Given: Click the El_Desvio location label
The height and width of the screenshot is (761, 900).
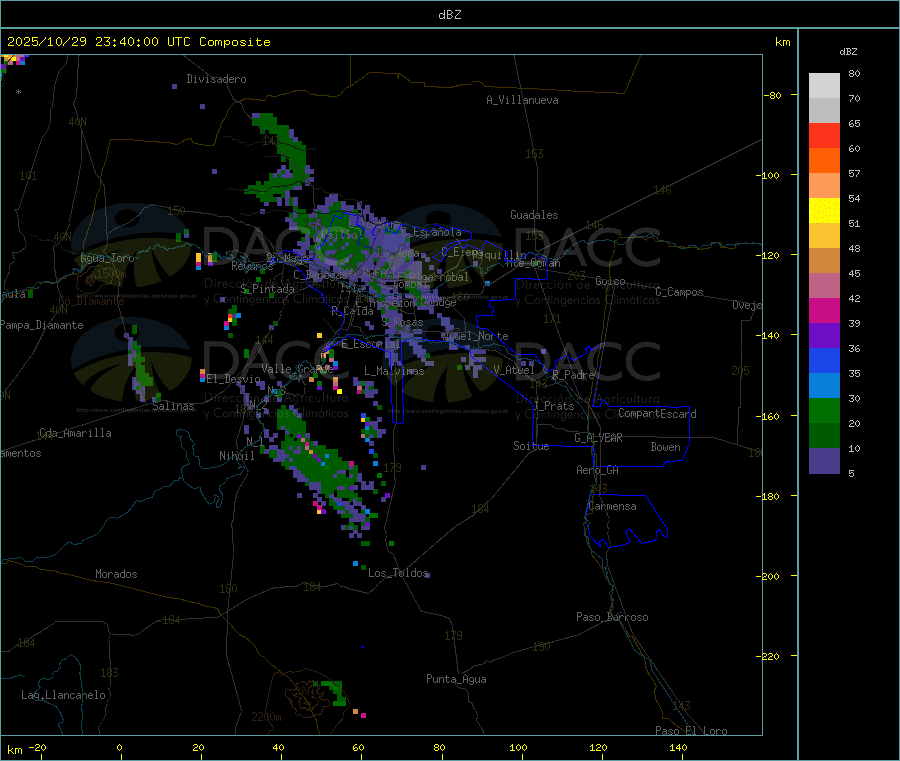Looking at the screenshot, I should (234, 379).
